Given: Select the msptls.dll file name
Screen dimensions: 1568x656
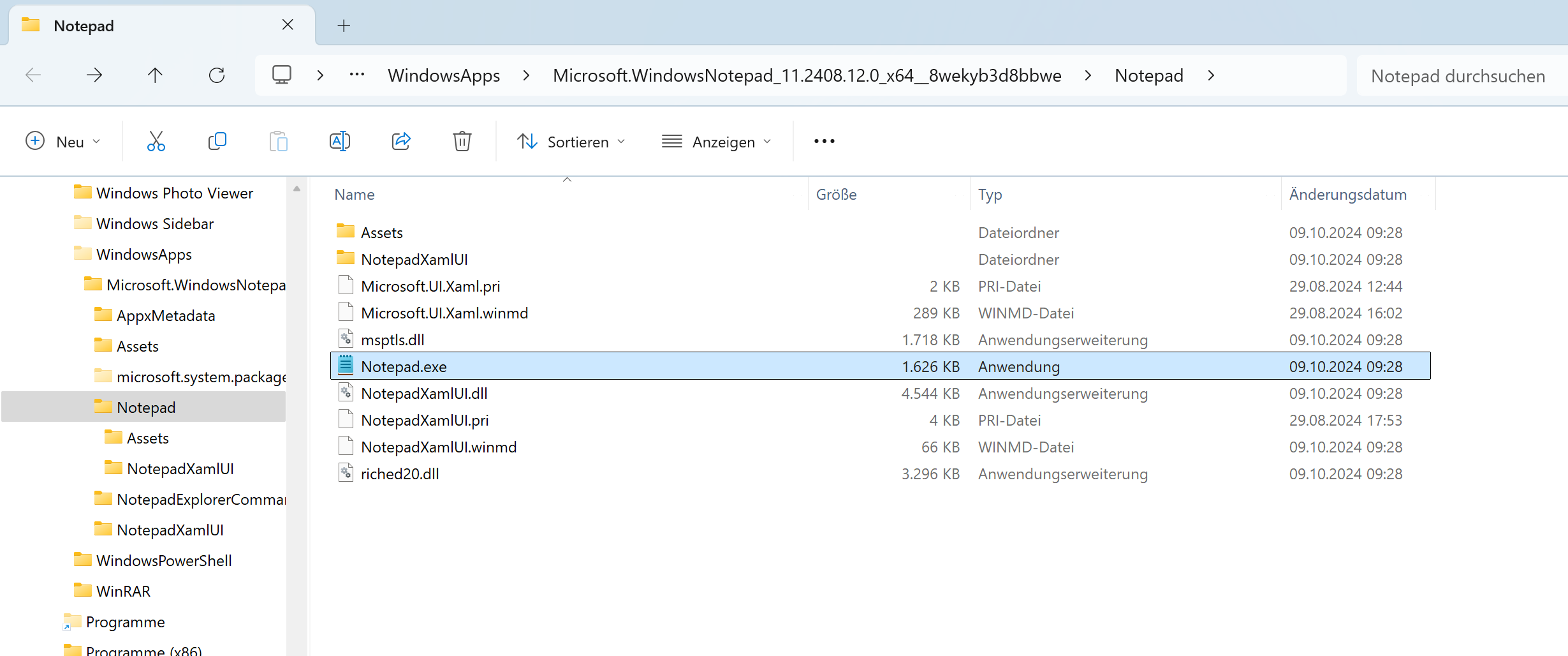Looking at the screenshot, I should point(392,339).
